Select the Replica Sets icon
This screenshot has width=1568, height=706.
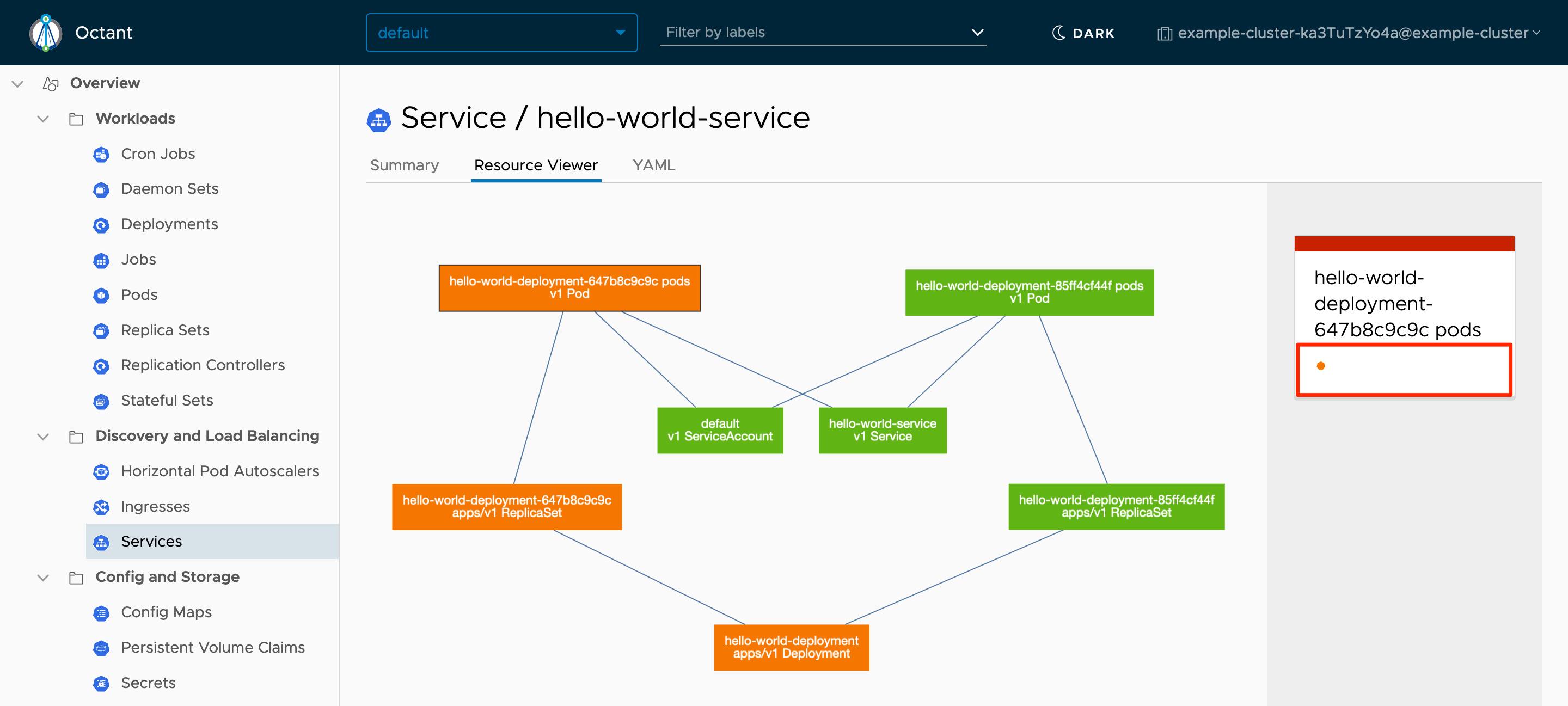[102, 330]
